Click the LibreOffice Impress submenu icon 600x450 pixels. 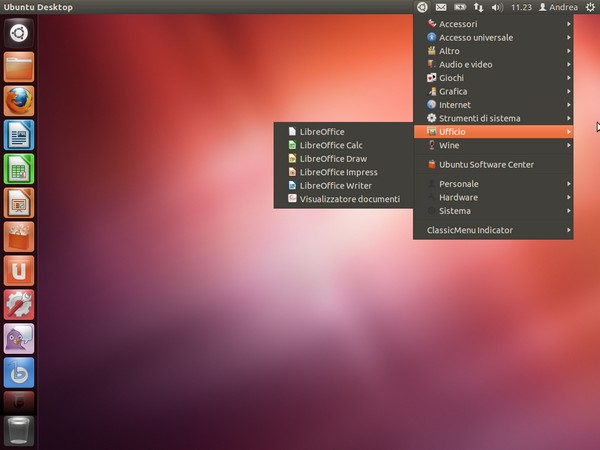292,172
